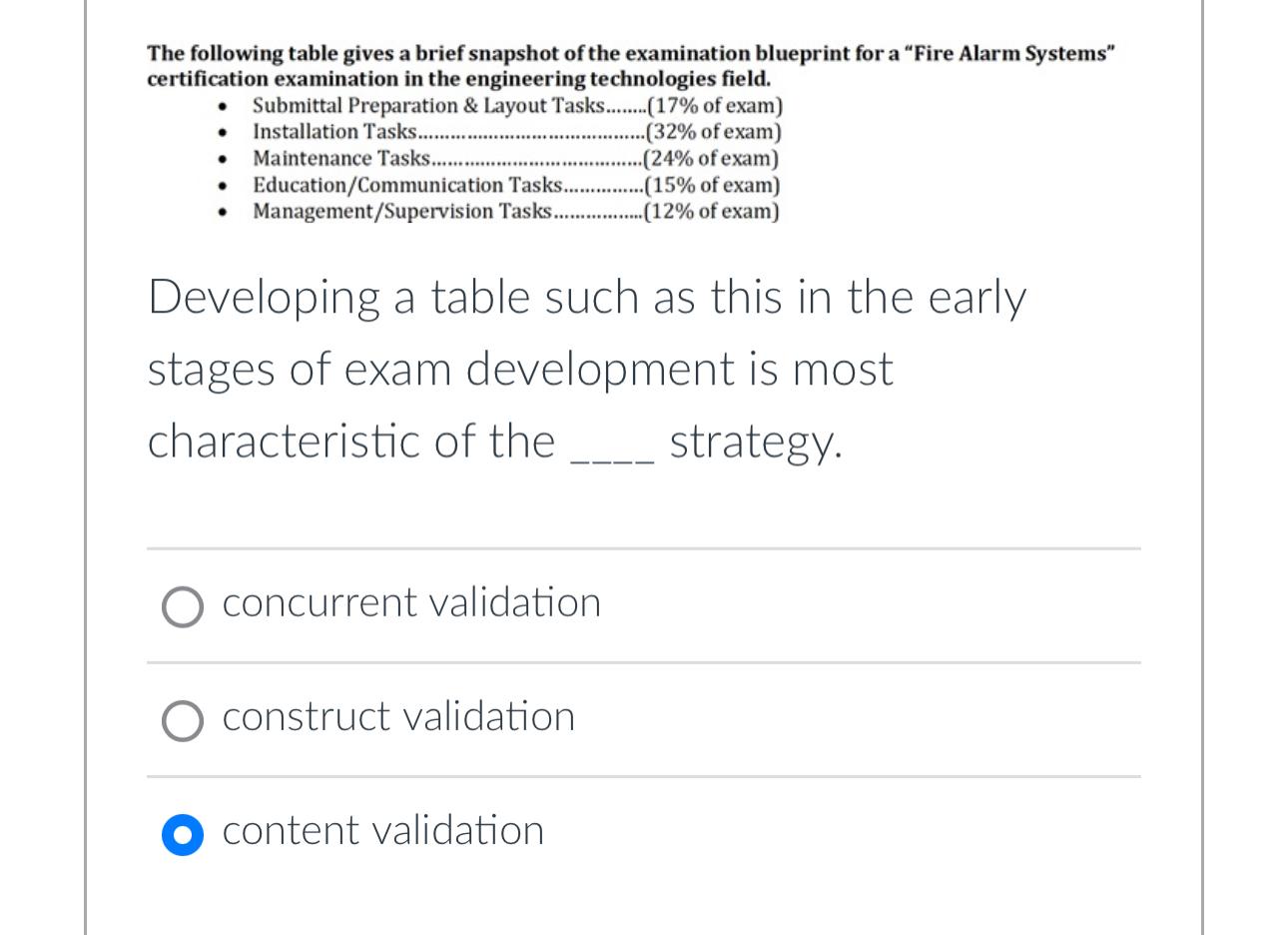The height and width of the screenshot is (935, 1288).
Task: Click the "(17% of exam)" percentage
Action: (x=715, y=106)
